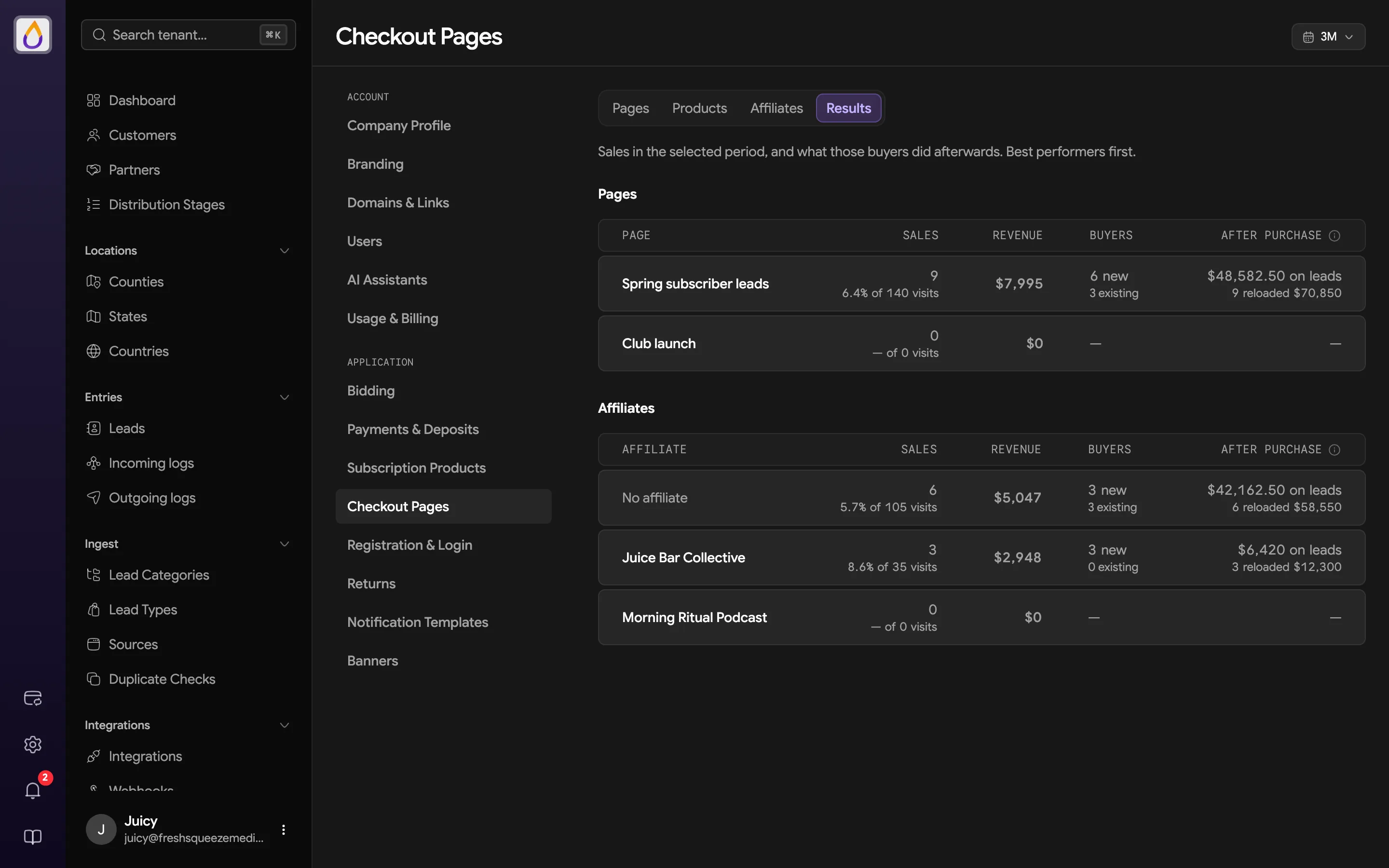
Task: Click the No affiliate row
Action: point(981,498)
